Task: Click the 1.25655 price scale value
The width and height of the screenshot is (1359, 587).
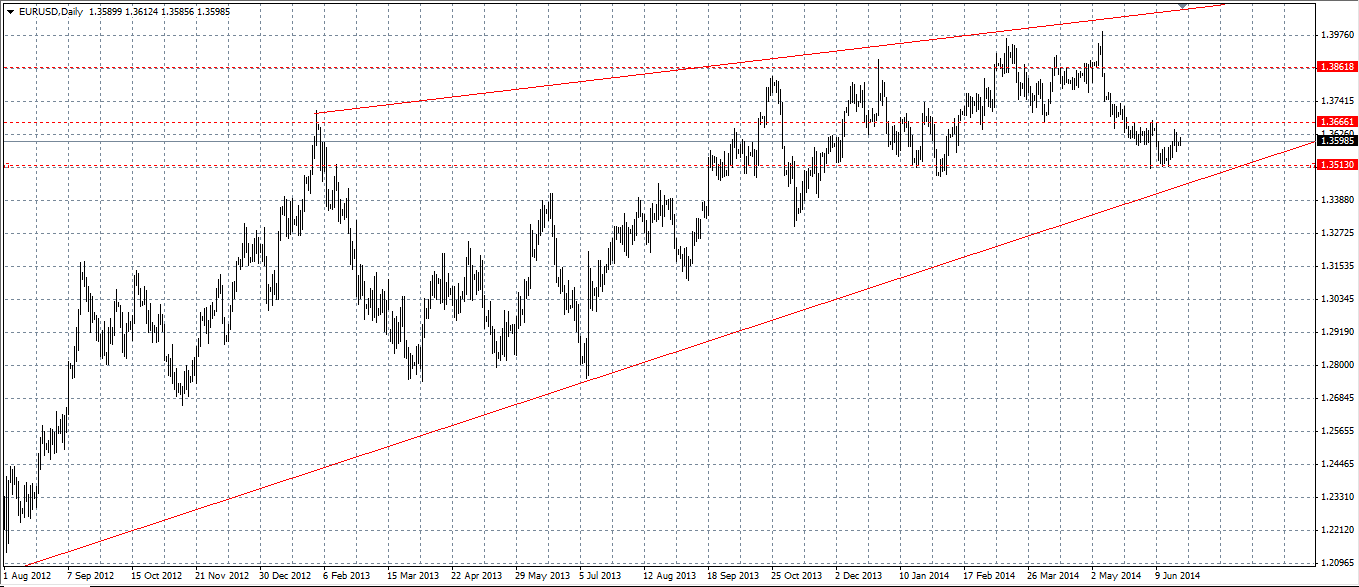Action: click(x=1337, y=431)
